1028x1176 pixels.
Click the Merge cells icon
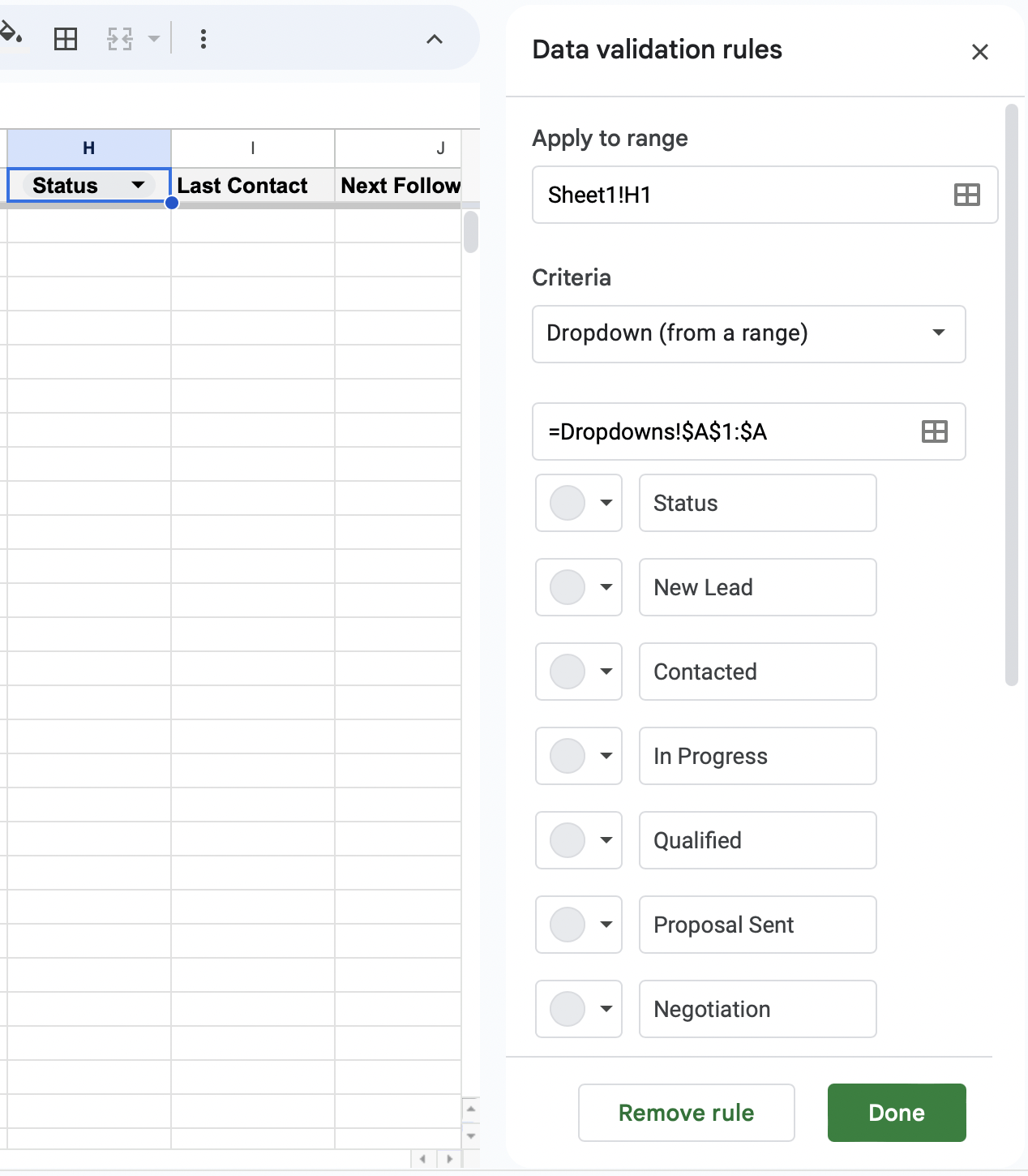click(x=118, y=37)
